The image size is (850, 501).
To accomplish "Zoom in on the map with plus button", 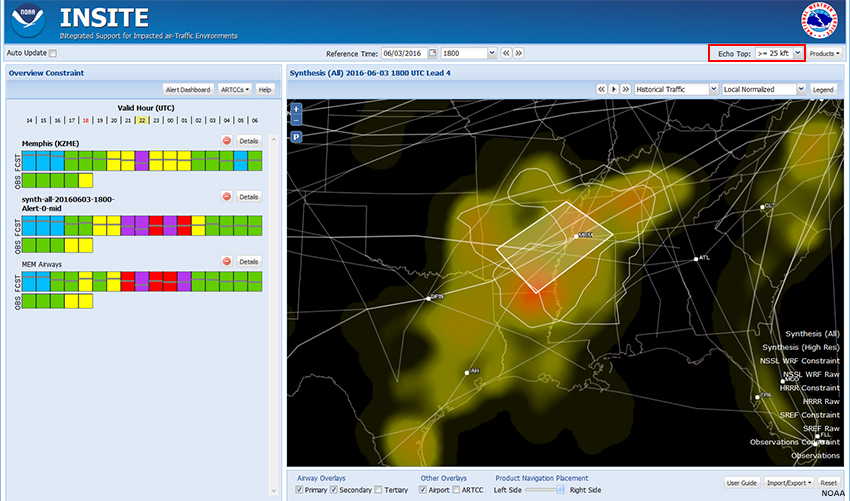I will point(296,108).
